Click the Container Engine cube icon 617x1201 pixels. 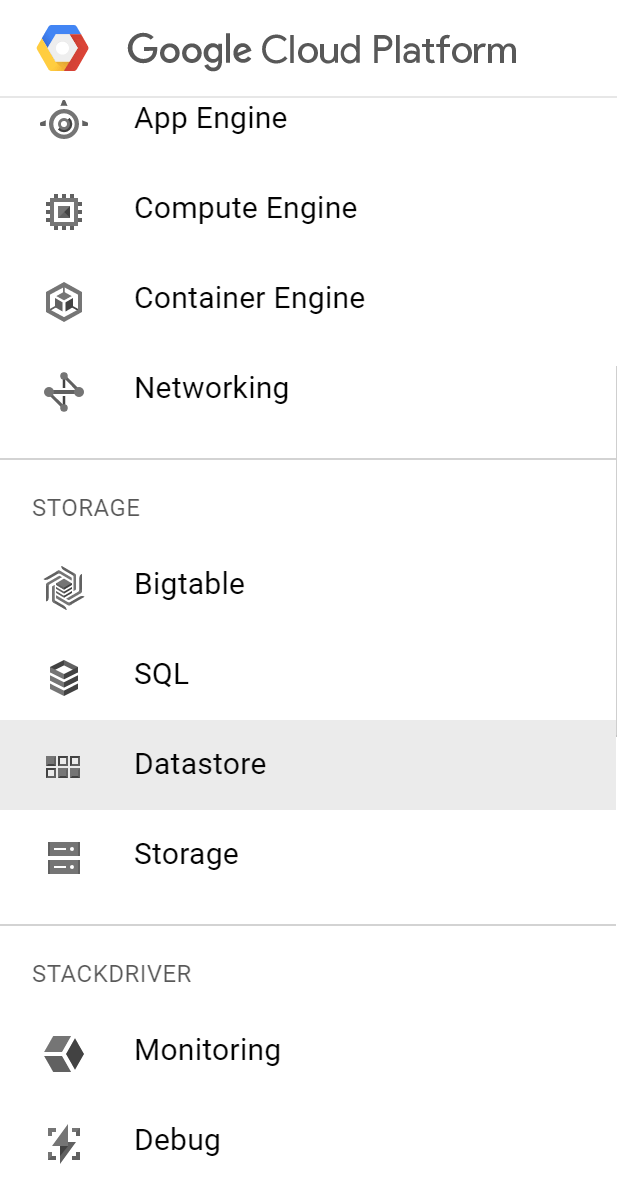coord(64,300)
